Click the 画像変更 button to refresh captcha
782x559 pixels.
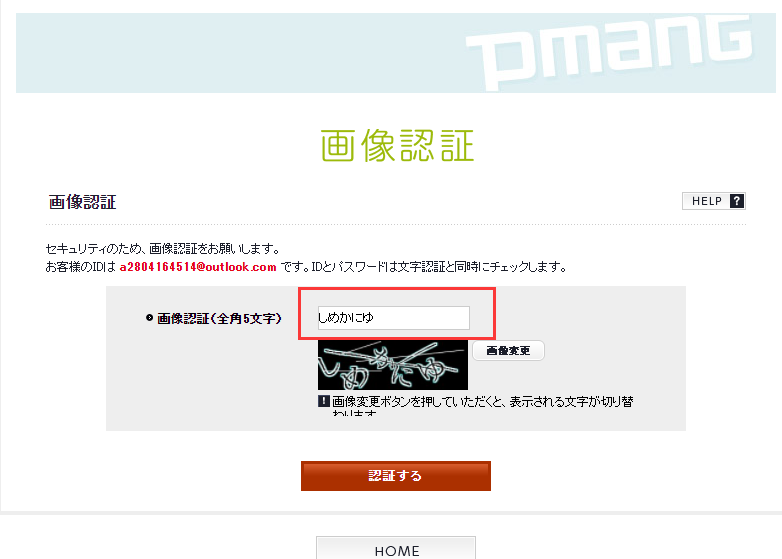click(508, 351)
